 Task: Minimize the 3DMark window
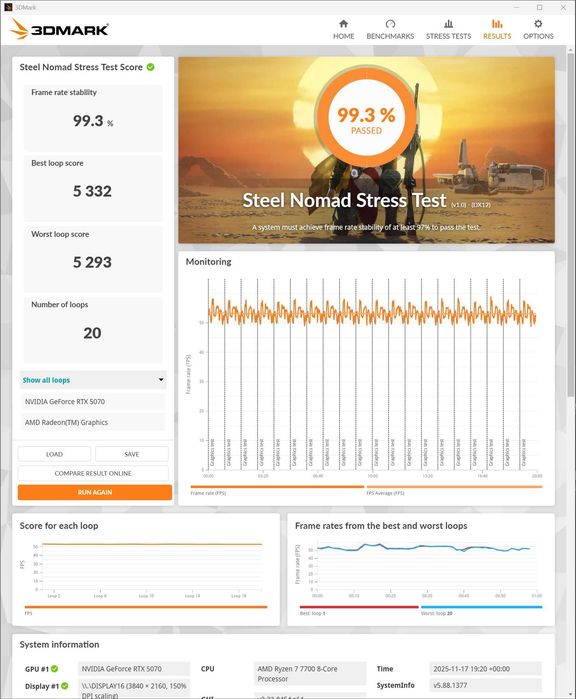517,7
